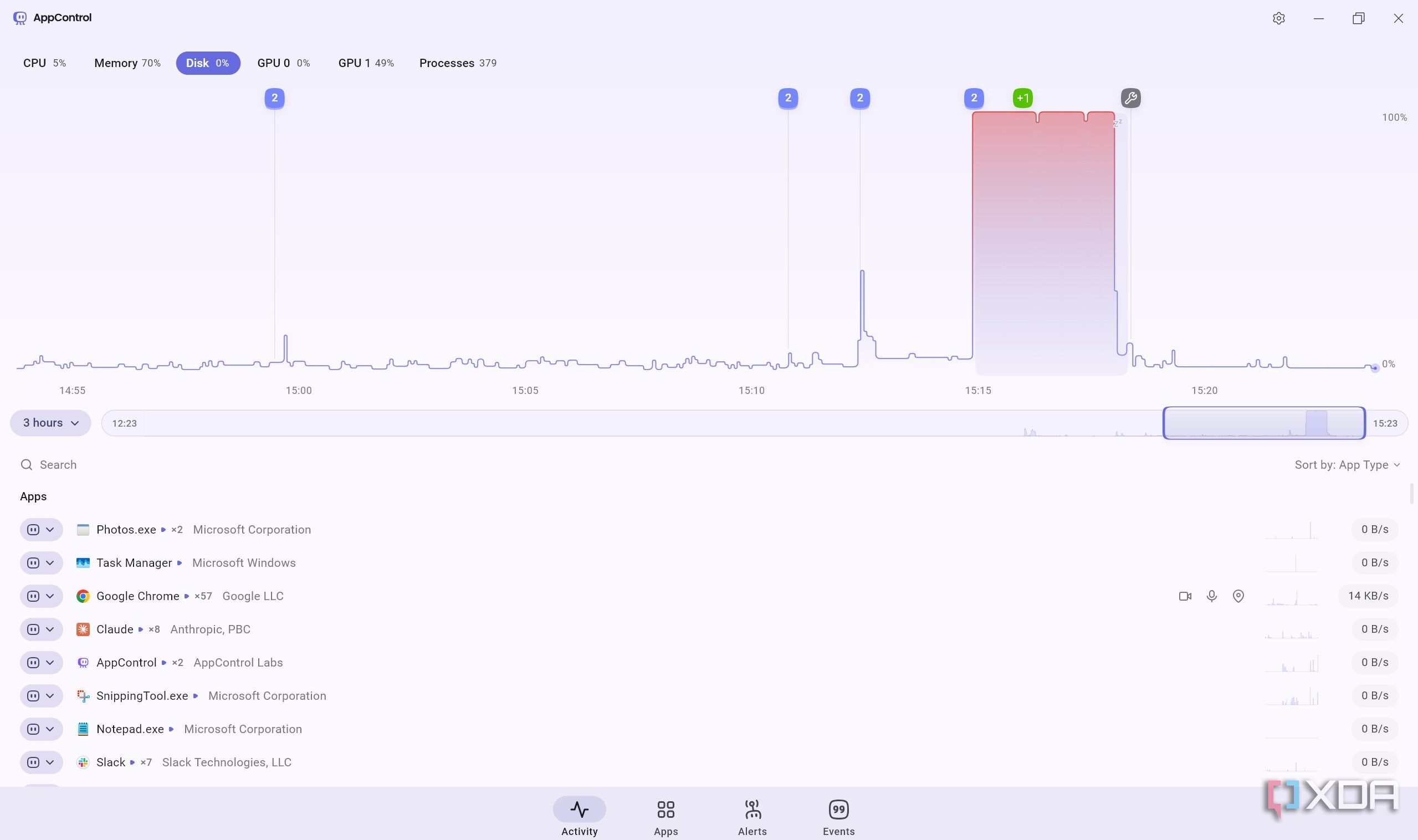1418x840 pixels.
Task: Click the Photos.exe app icon
Action: pyautogui.click(x=83, y=530)
